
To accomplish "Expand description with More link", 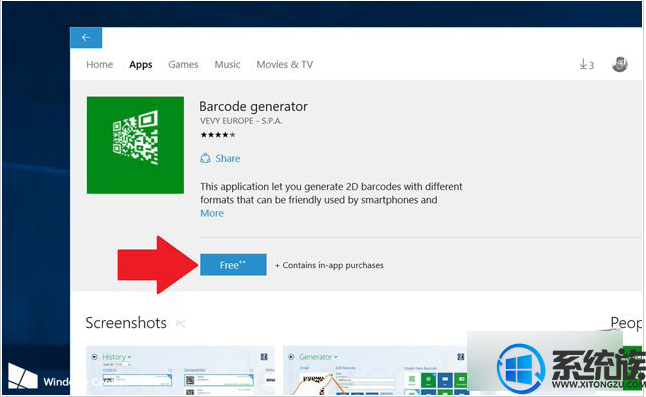I will 212,213.
